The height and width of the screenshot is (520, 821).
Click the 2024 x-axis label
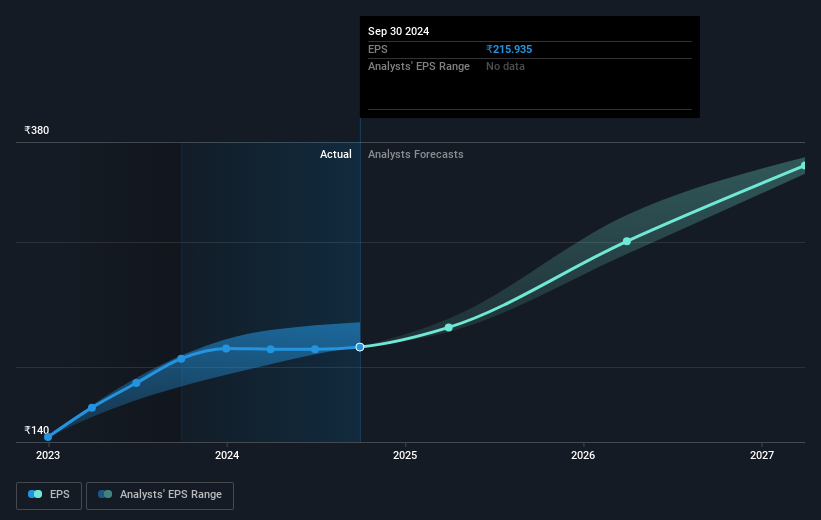[x=227, y=455]
